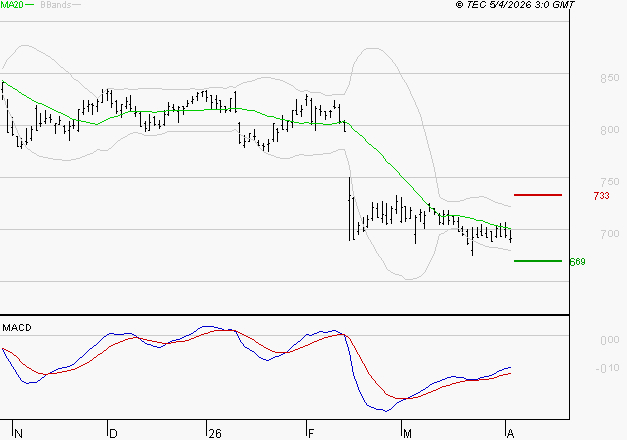Click the BBands legend label

tap(56, 4)
